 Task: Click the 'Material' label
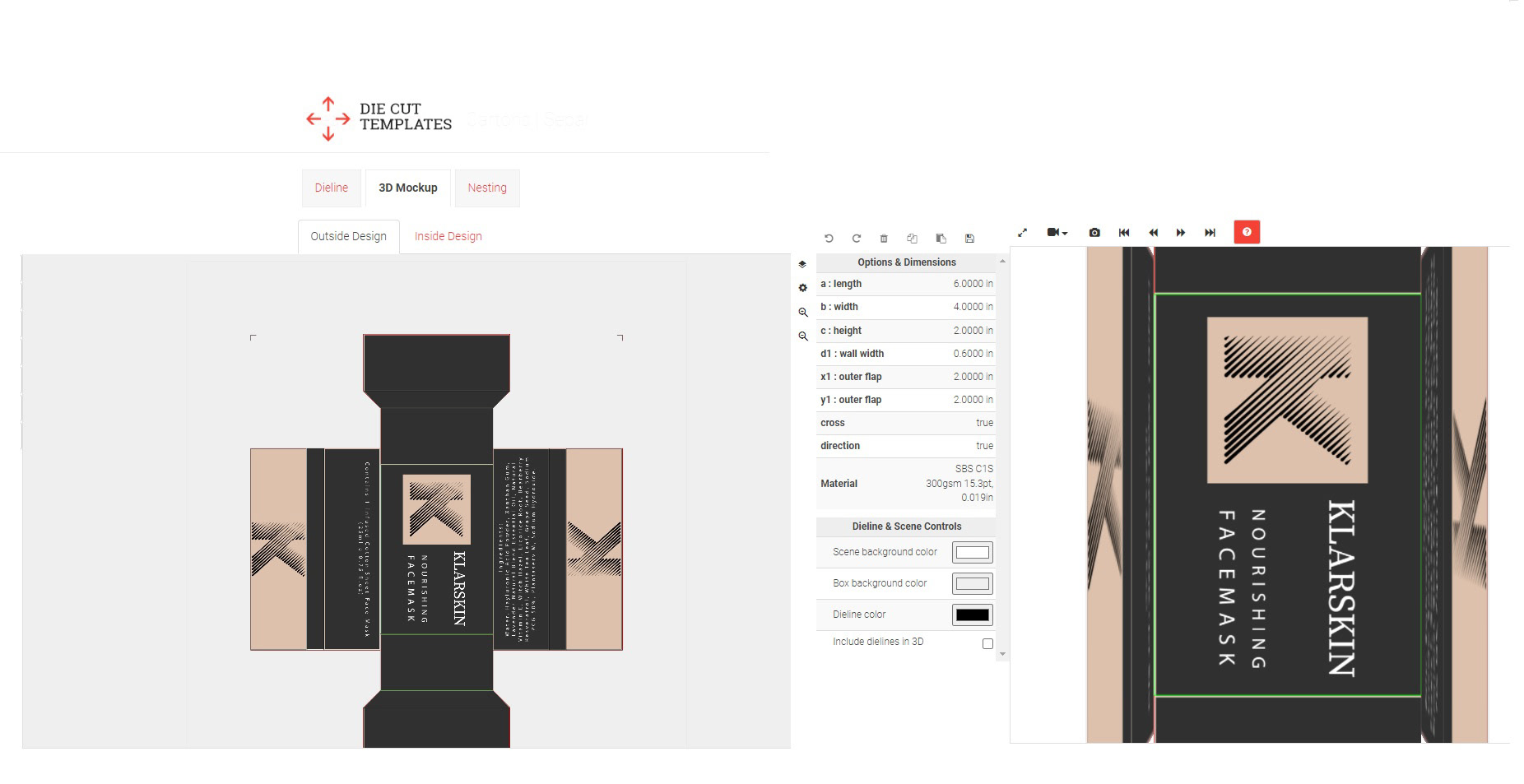839,484
